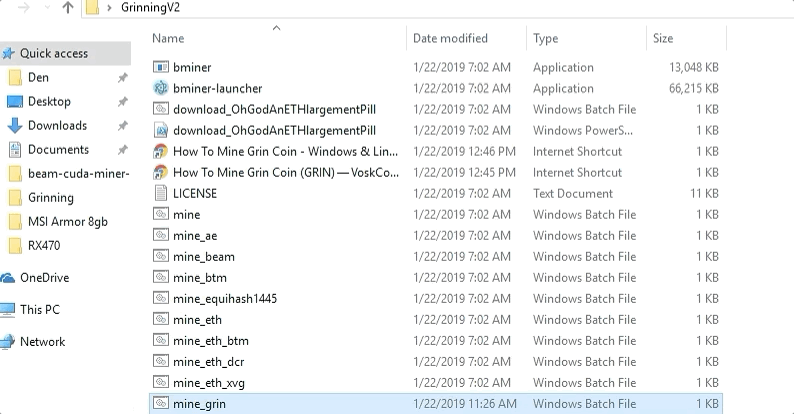Select the file name mine_equihash1445
Image resolution: width=794 pixels, height=414 pixels.
pos(225,299)
